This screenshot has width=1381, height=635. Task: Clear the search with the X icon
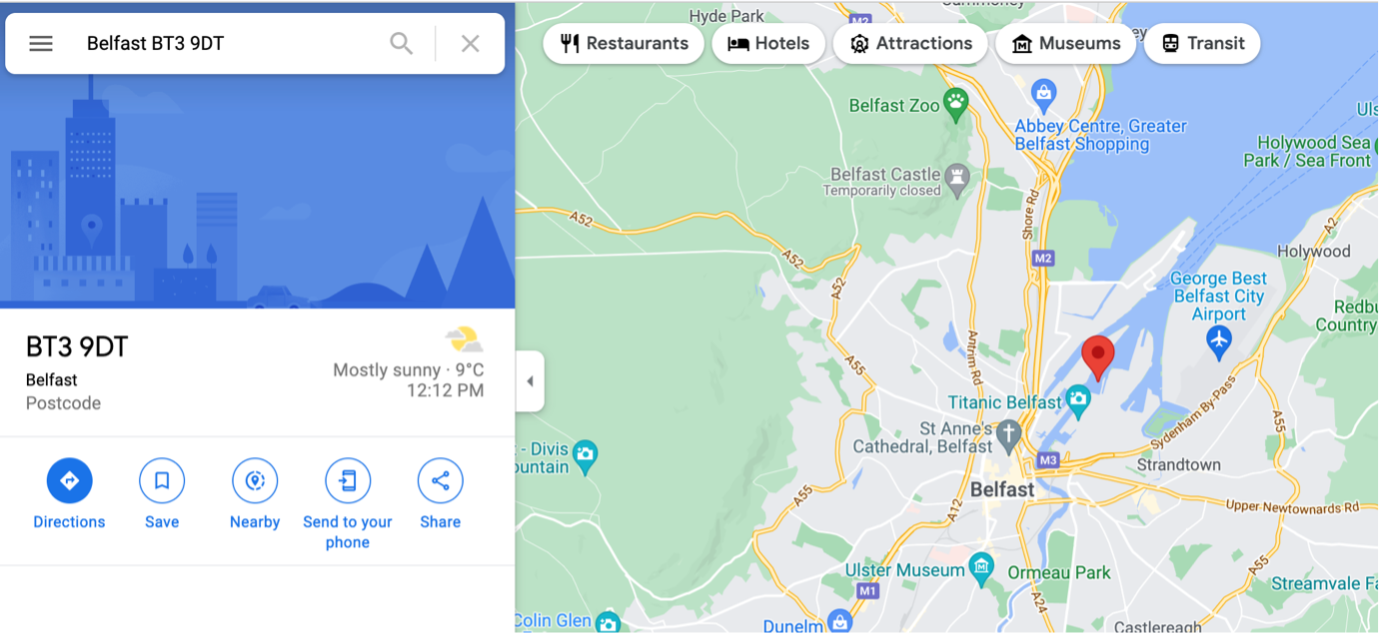tap(470, 44)
